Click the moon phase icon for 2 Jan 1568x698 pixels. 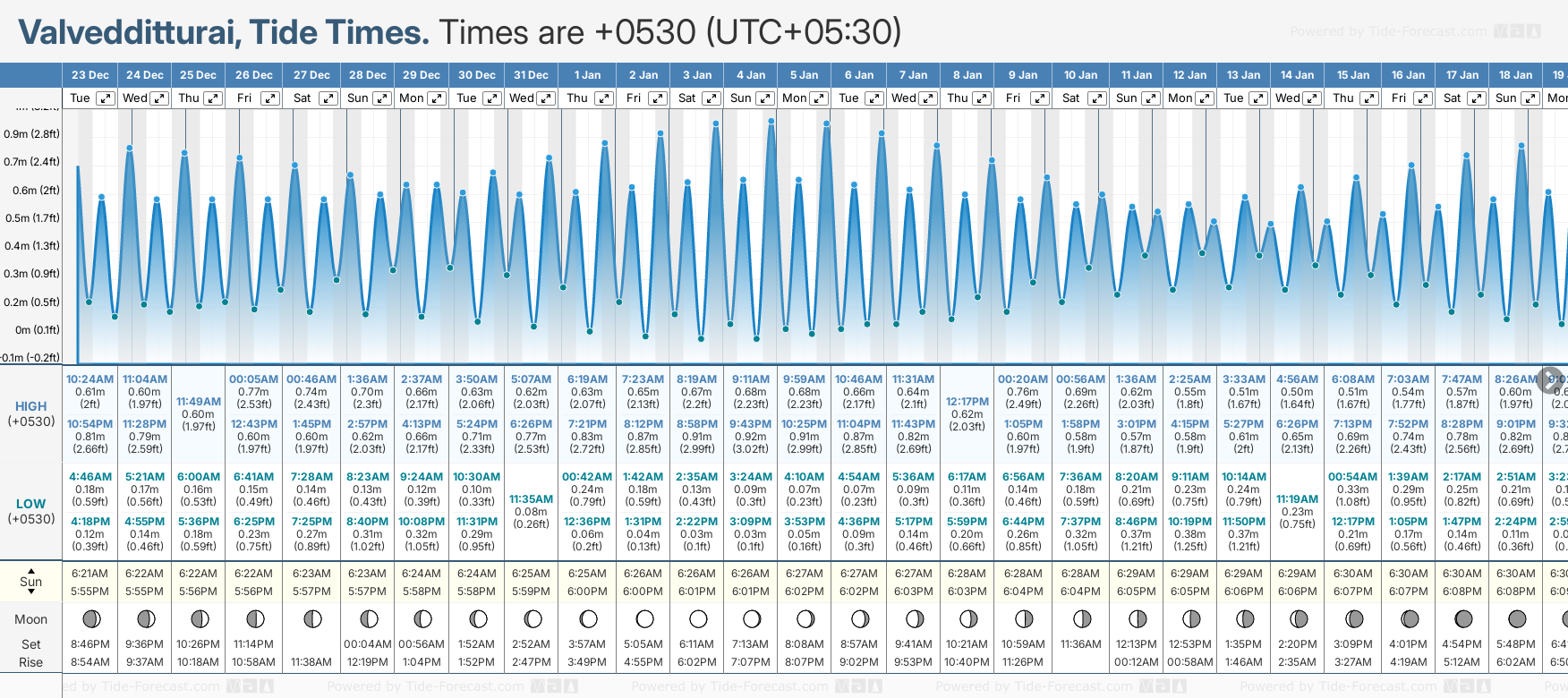tap(643, 618)
